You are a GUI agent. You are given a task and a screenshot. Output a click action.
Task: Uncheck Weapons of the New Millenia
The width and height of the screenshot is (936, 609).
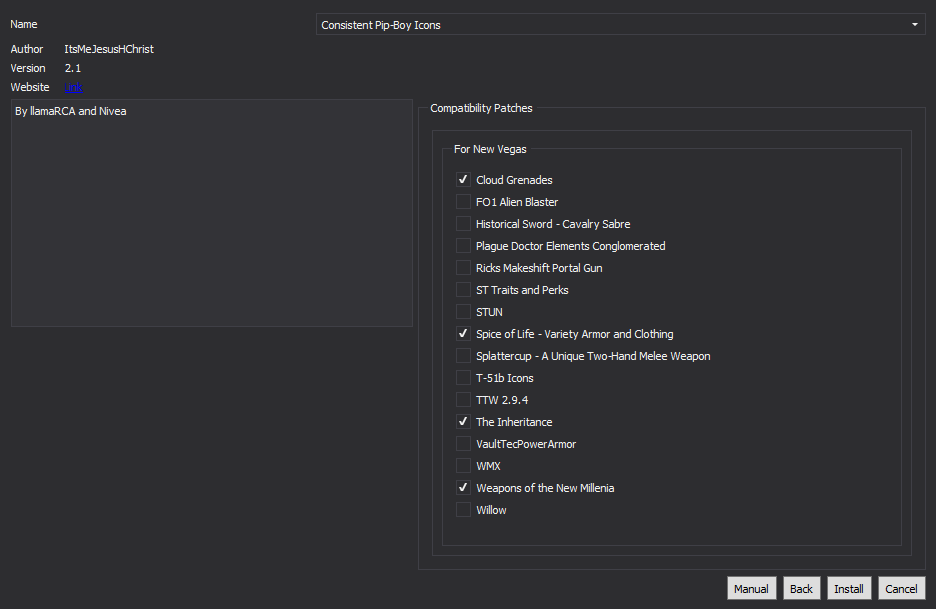tap(463, 488)
